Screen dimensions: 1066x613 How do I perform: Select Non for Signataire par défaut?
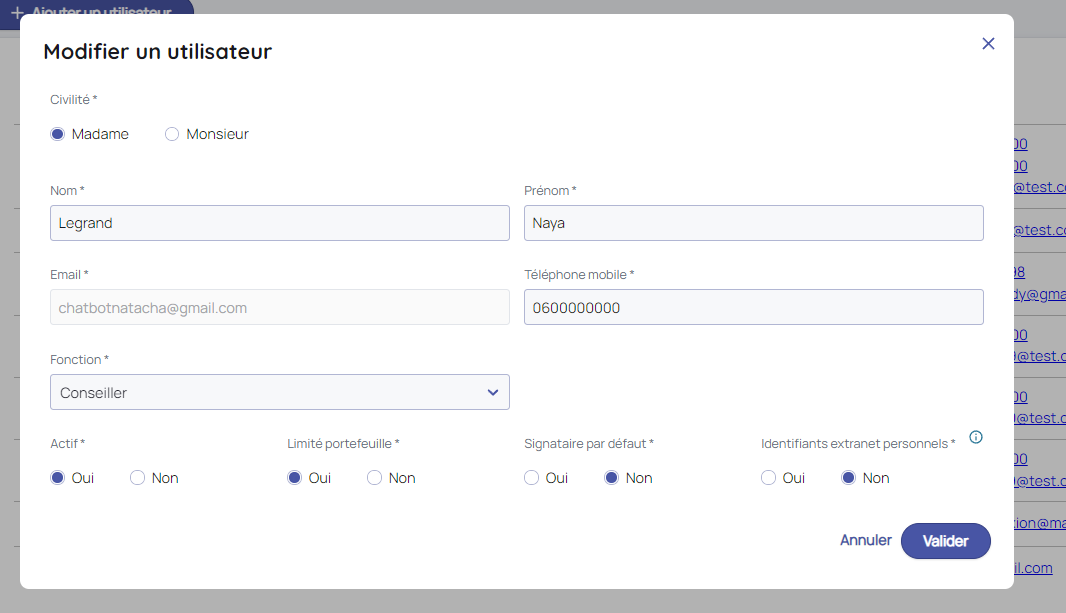pyautogui.click(x=612, y=478)
